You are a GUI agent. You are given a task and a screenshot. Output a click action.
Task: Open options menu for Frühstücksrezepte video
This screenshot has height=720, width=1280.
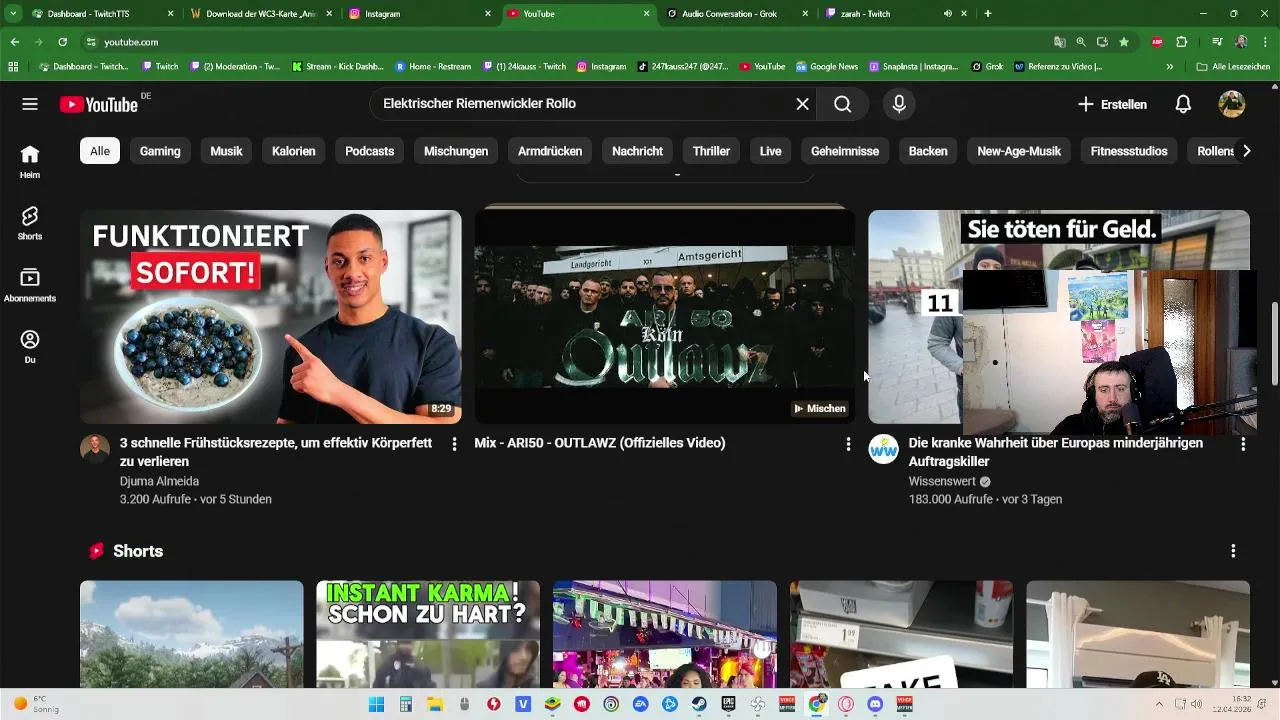454,443
